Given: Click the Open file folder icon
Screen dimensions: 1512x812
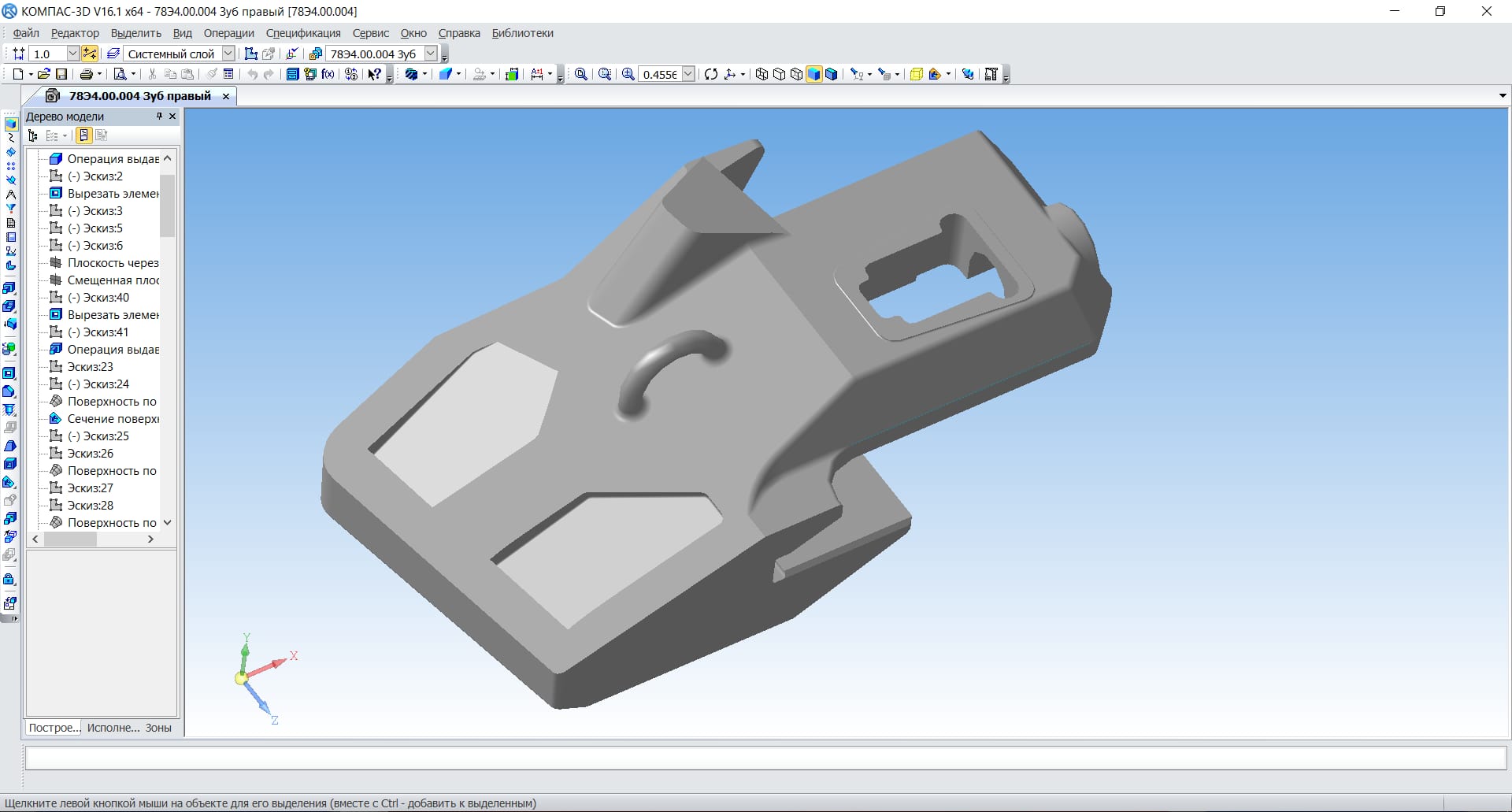Looking at the screenshot, I should point(44,74).
